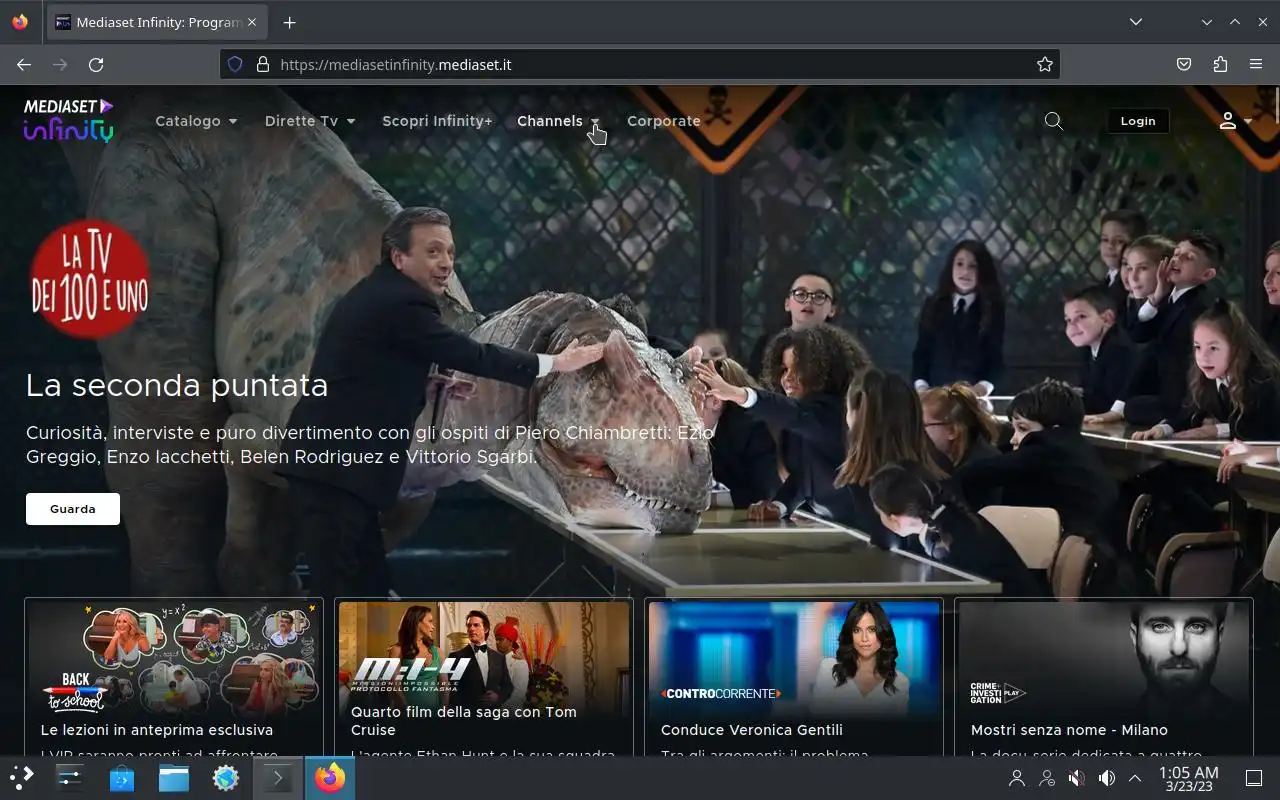Click the user account tray icon

click(x=1017, y=778)
